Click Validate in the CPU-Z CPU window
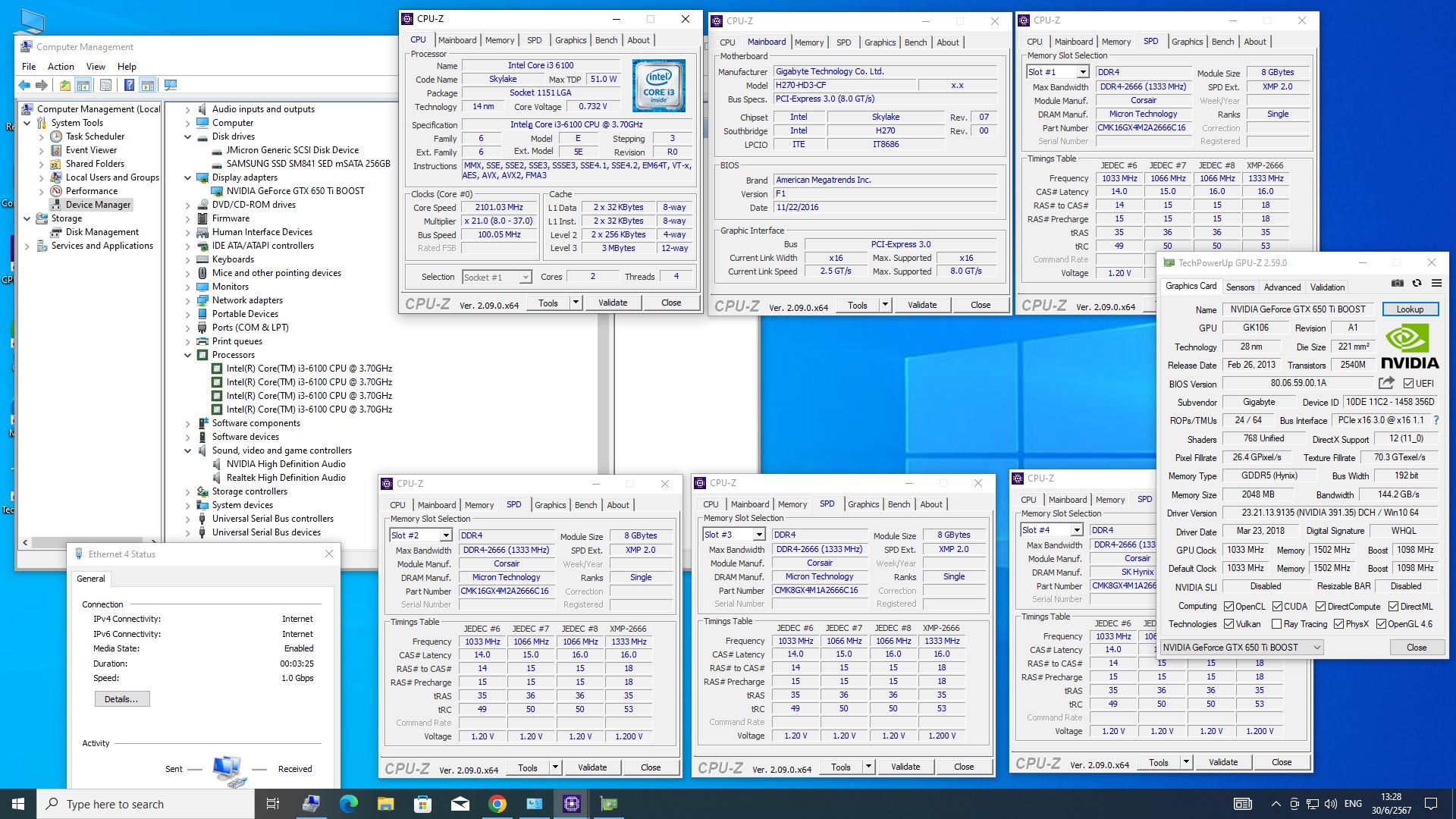 (613, 303)
